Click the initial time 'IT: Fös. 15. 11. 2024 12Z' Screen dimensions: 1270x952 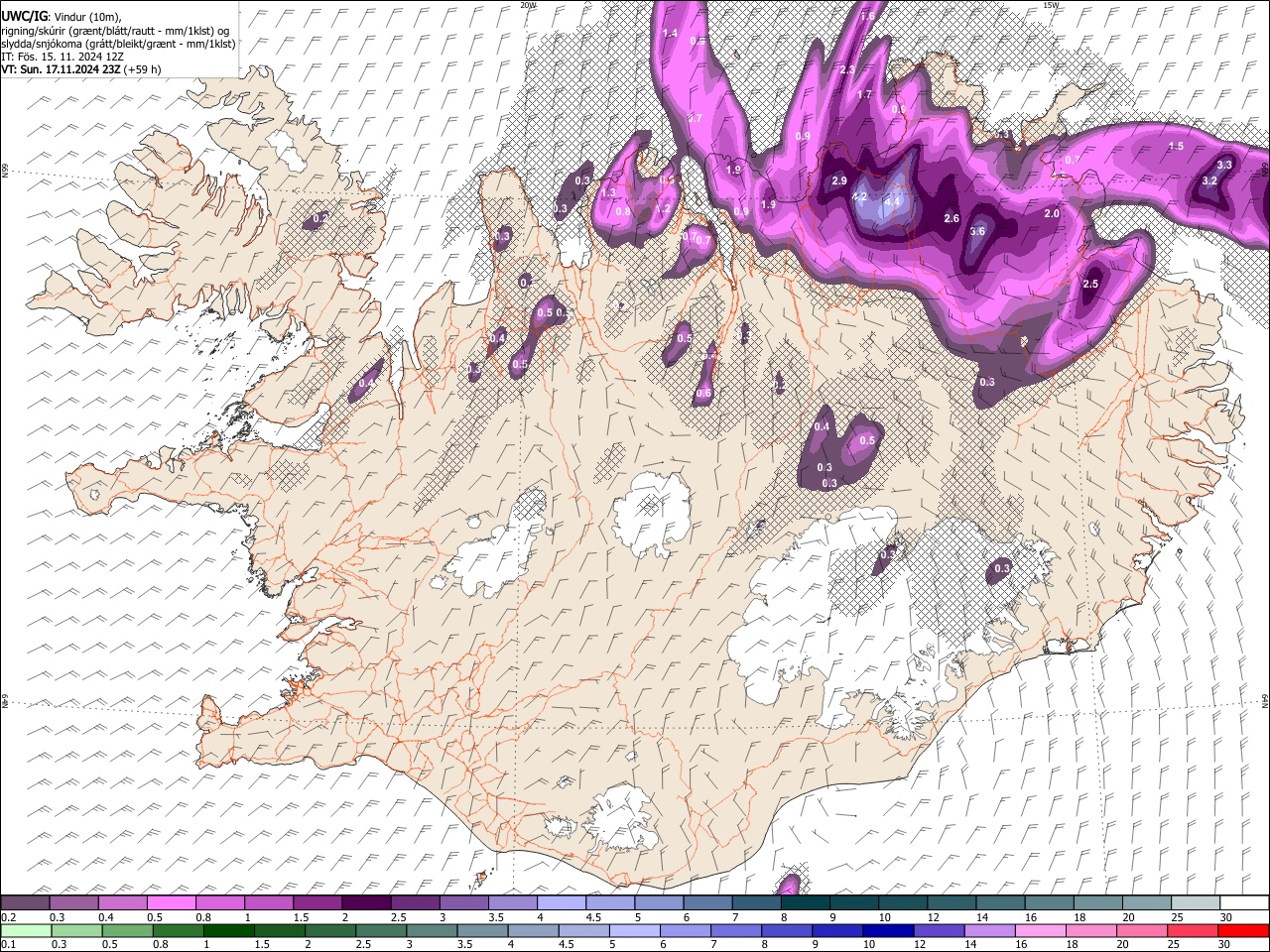(63, 57)
